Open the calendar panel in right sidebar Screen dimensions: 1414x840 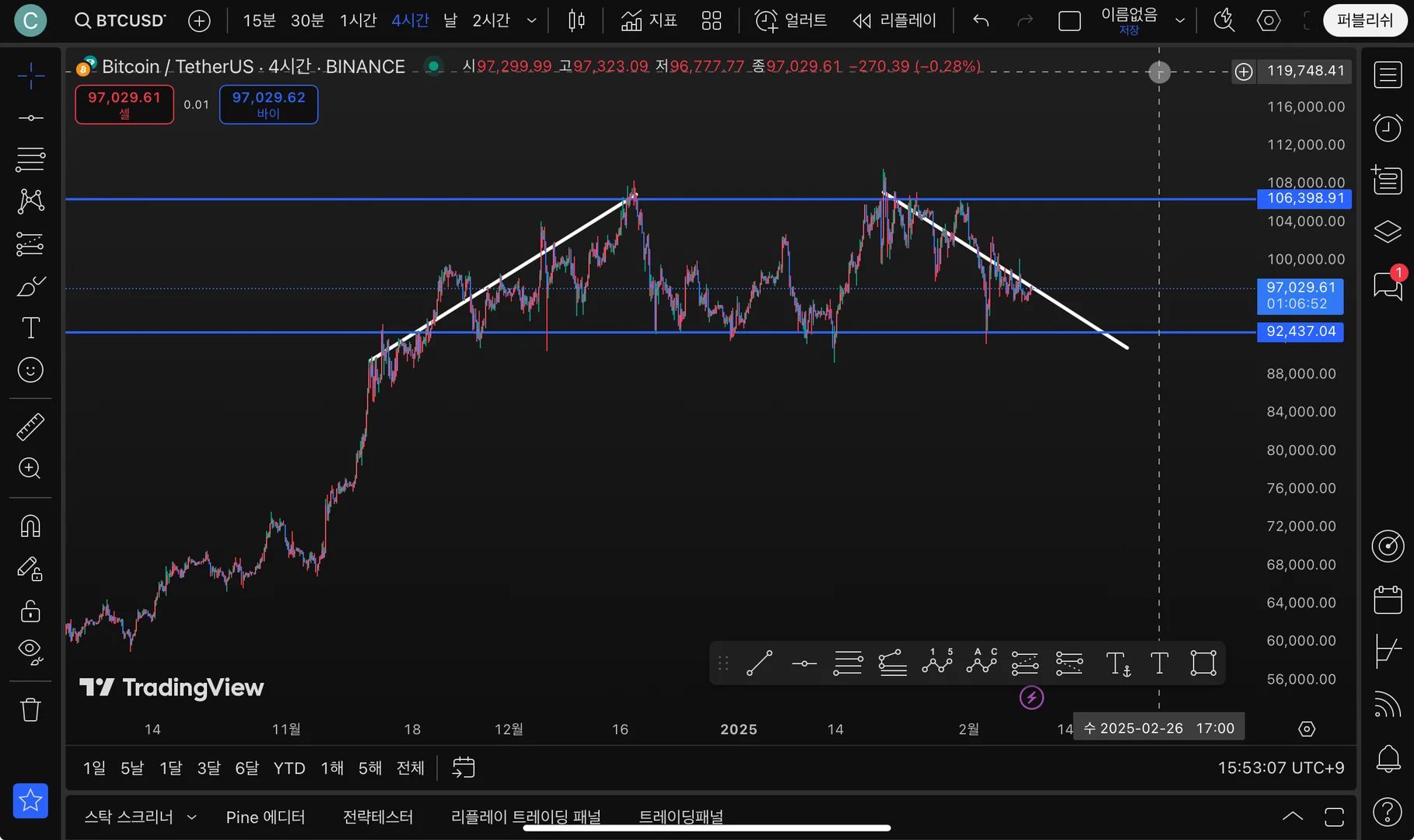click(x=1388, y=600)
